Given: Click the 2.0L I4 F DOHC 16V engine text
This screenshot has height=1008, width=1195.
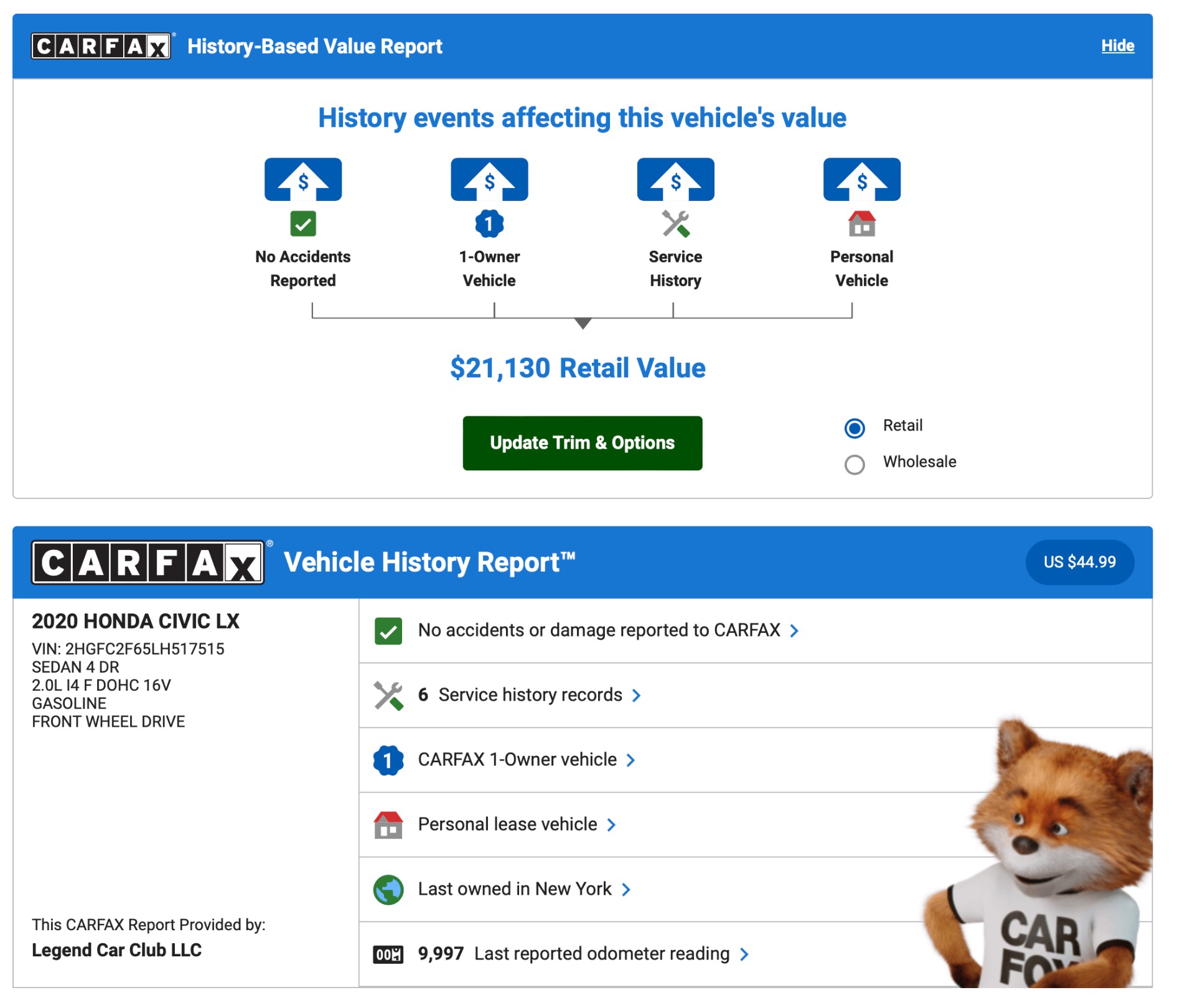Looking at the screenshot, I should pyautogui.click(x=101, y=686).
